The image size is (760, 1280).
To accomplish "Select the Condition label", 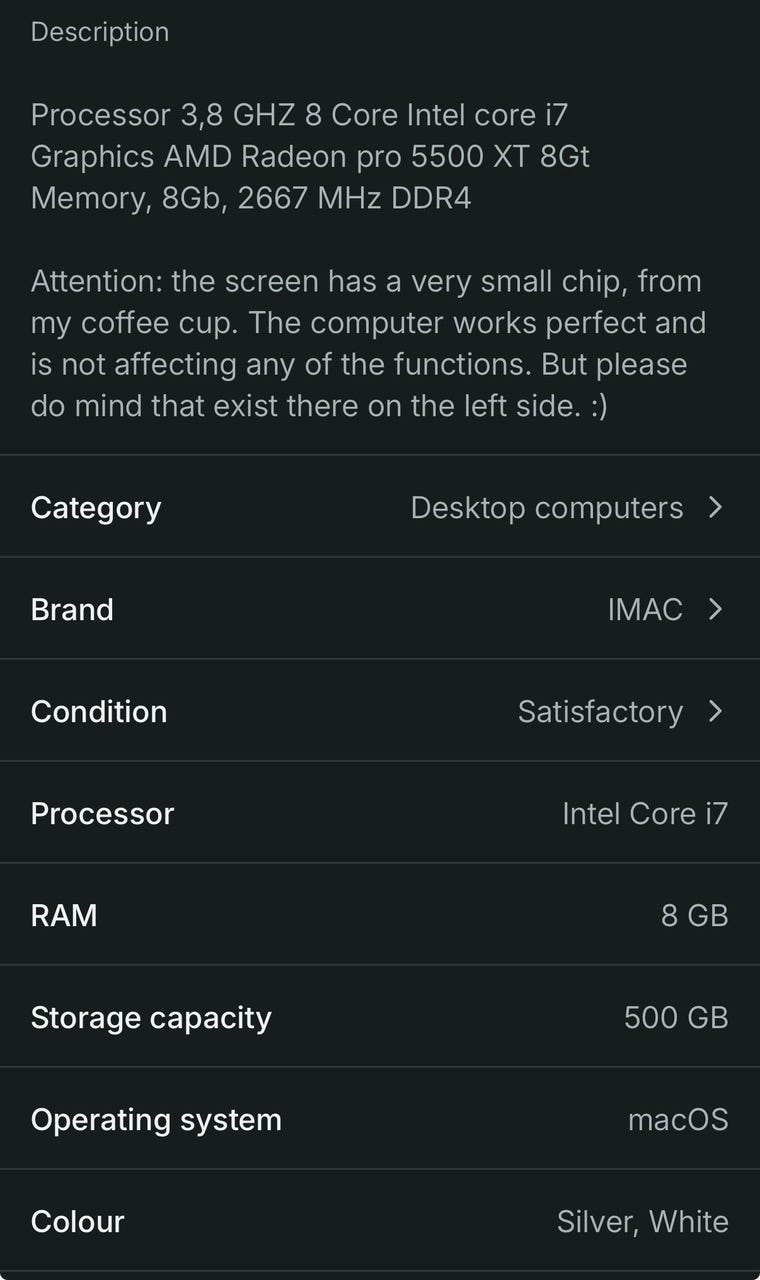I will click(99, 711).
